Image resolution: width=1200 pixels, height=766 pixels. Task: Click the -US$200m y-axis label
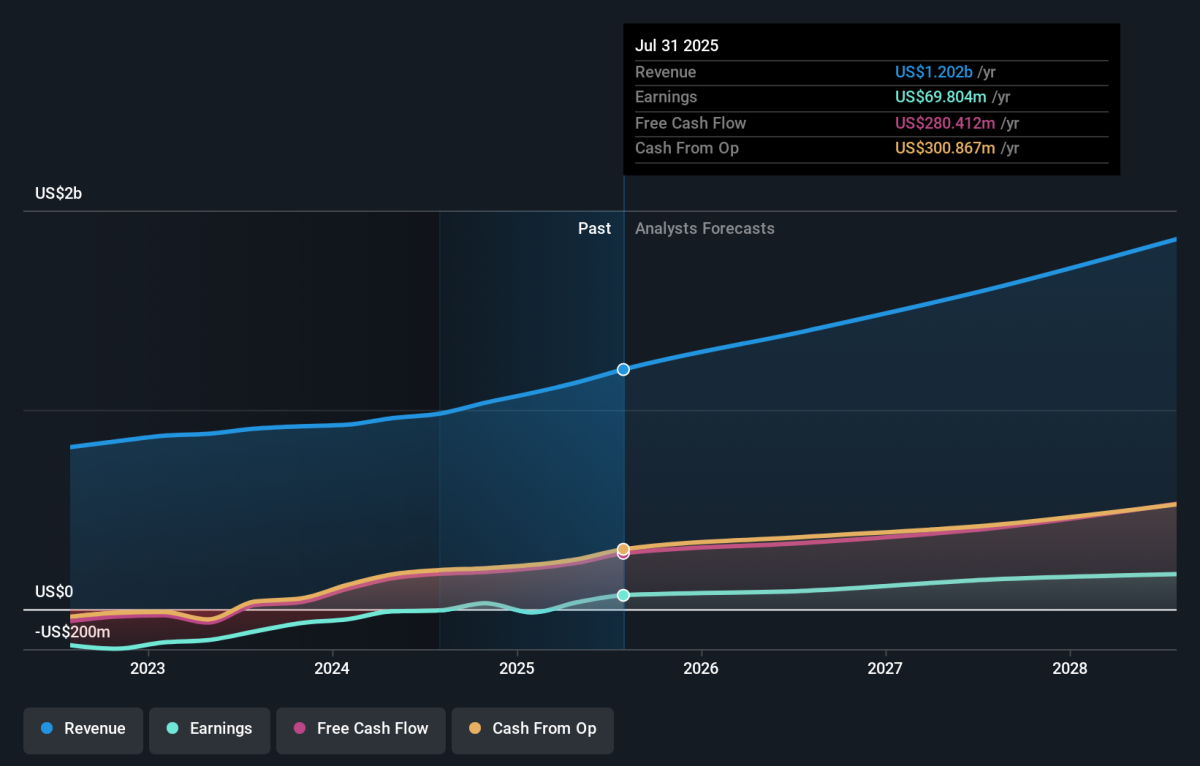pyautogui.click(x=72, y=632)
